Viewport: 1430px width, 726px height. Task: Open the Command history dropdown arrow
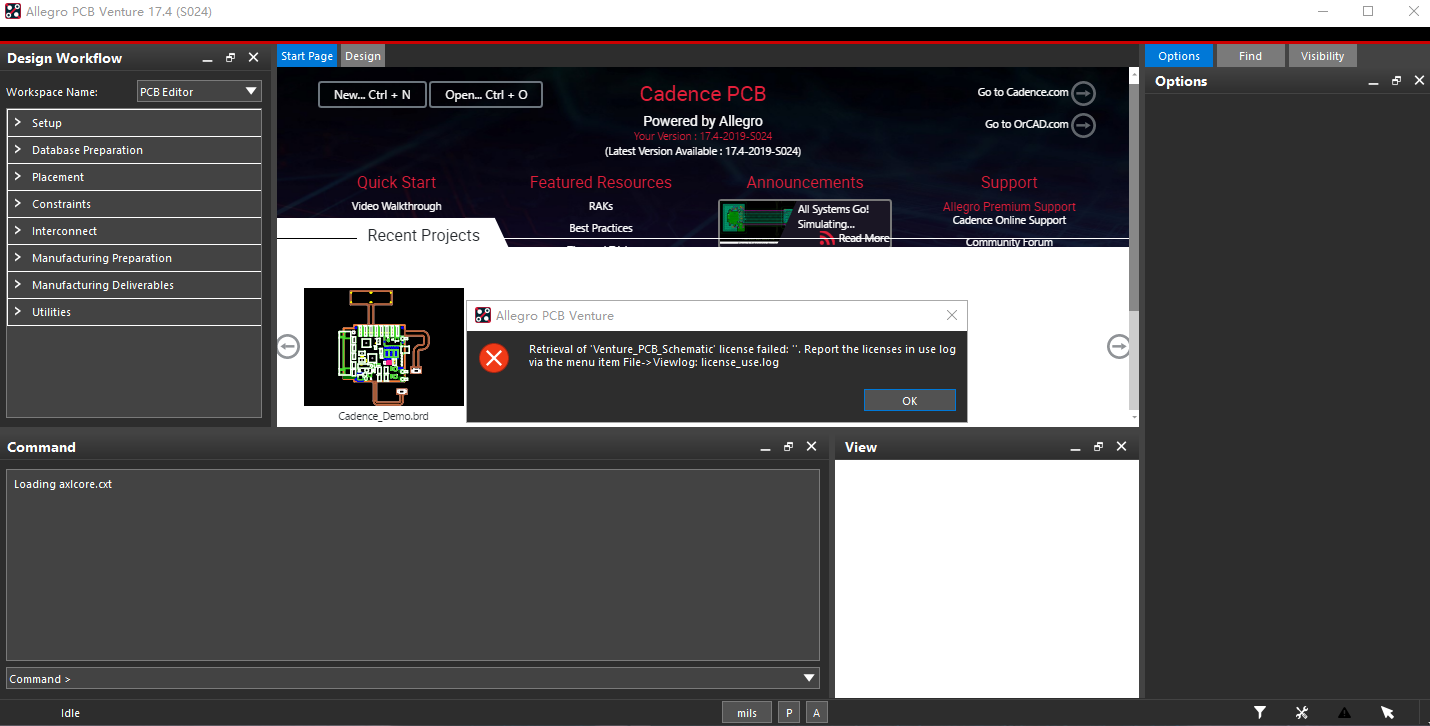[x=809, y=678]
